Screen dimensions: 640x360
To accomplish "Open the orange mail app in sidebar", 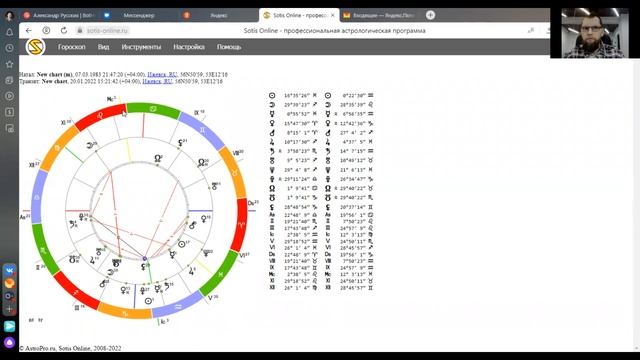I will point(9,283).
